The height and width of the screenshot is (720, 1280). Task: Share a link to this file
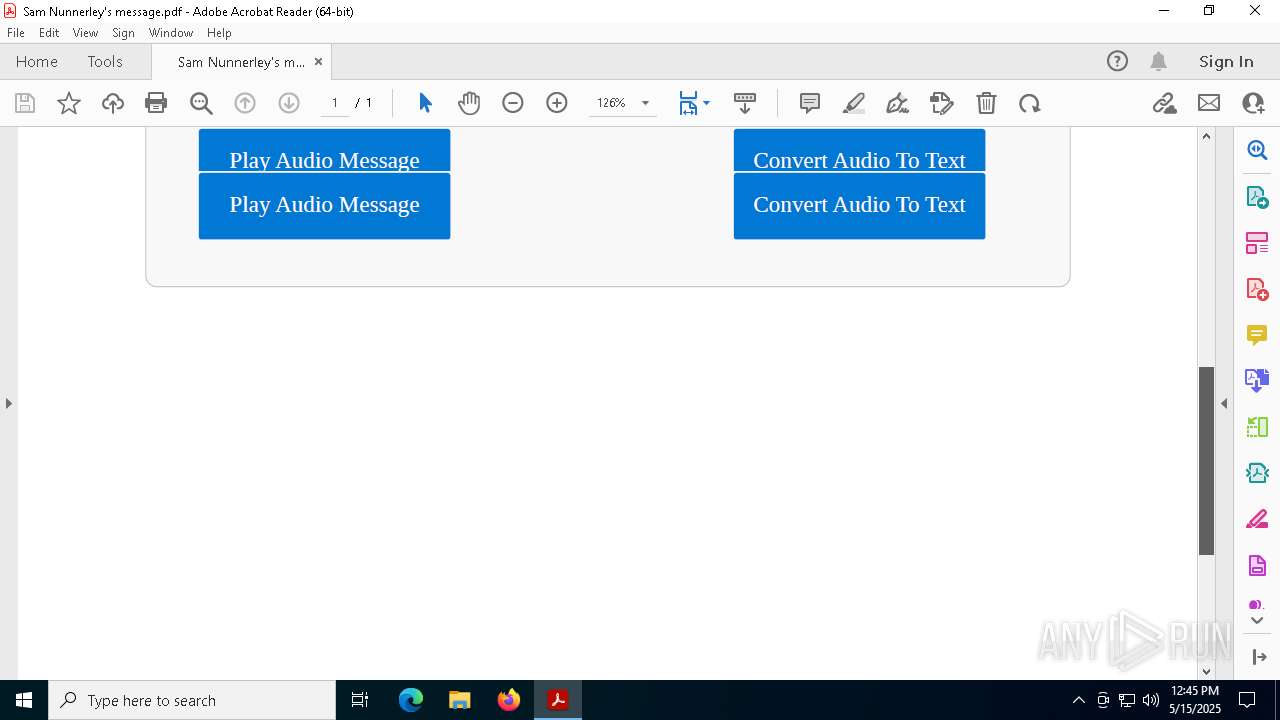[1164, 103]
